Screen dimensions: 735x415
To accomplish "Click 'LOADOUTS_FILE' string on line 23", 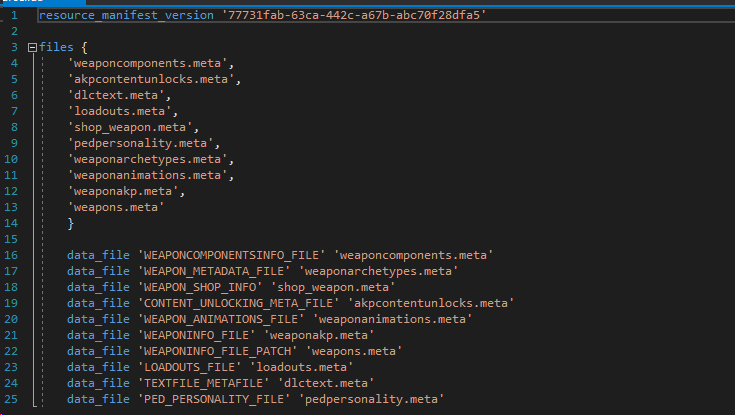I will click(x=189, y=367).
